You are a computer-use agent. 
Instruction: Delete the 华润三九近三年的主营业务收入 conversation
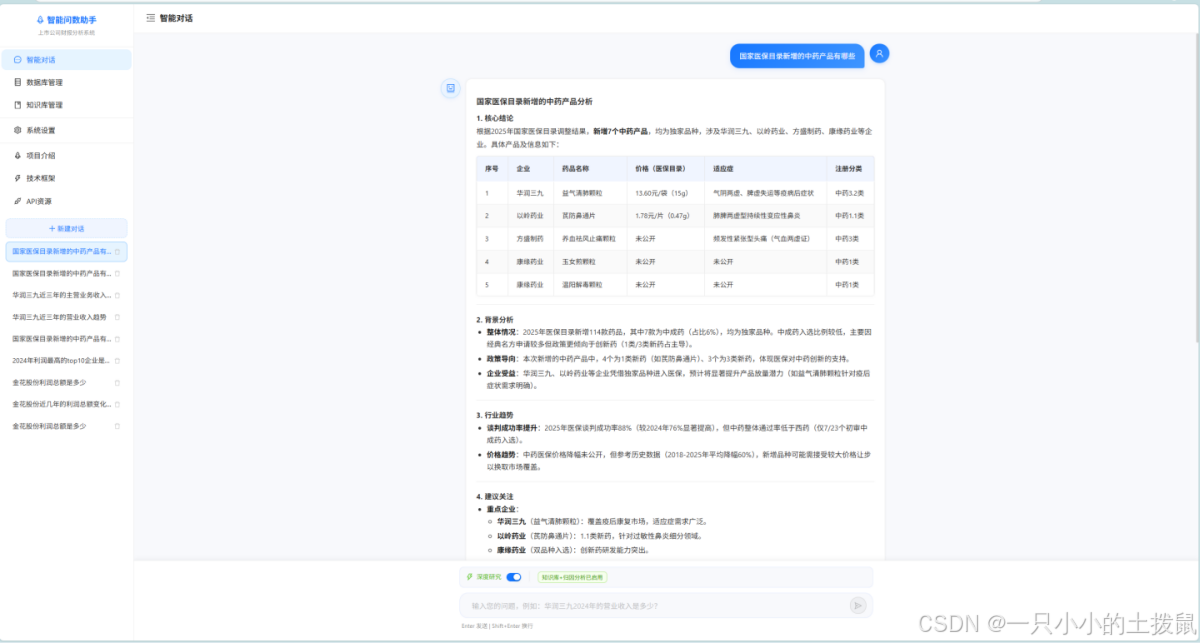click(117, 295)
